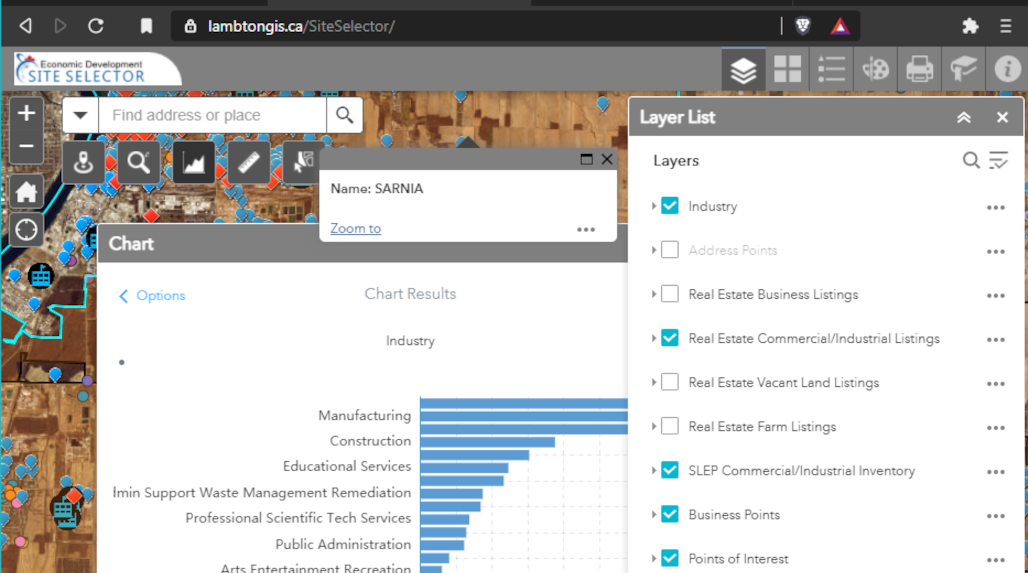Uncheck the Industry layer checkbox

(670, 206)
